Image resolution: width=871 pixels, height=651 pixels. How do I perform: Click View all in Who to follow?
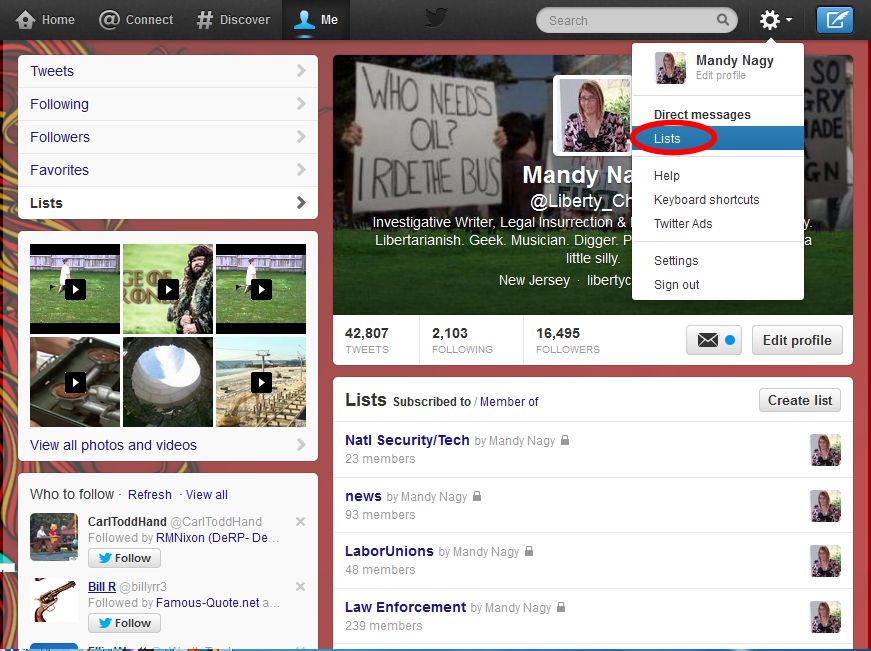coord(207,494)
